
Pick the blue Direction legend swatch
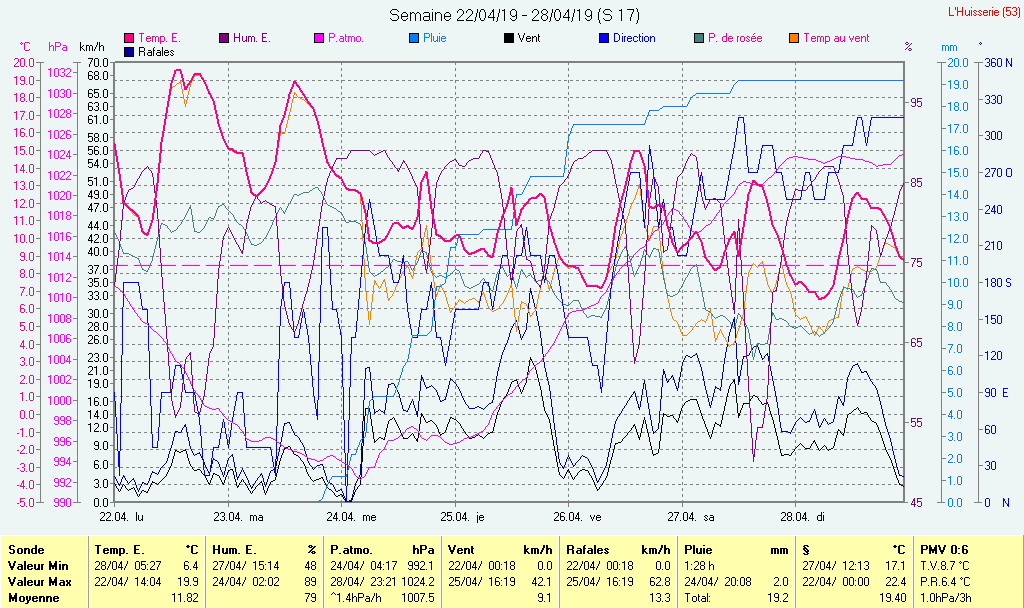(x=604, y=39)
